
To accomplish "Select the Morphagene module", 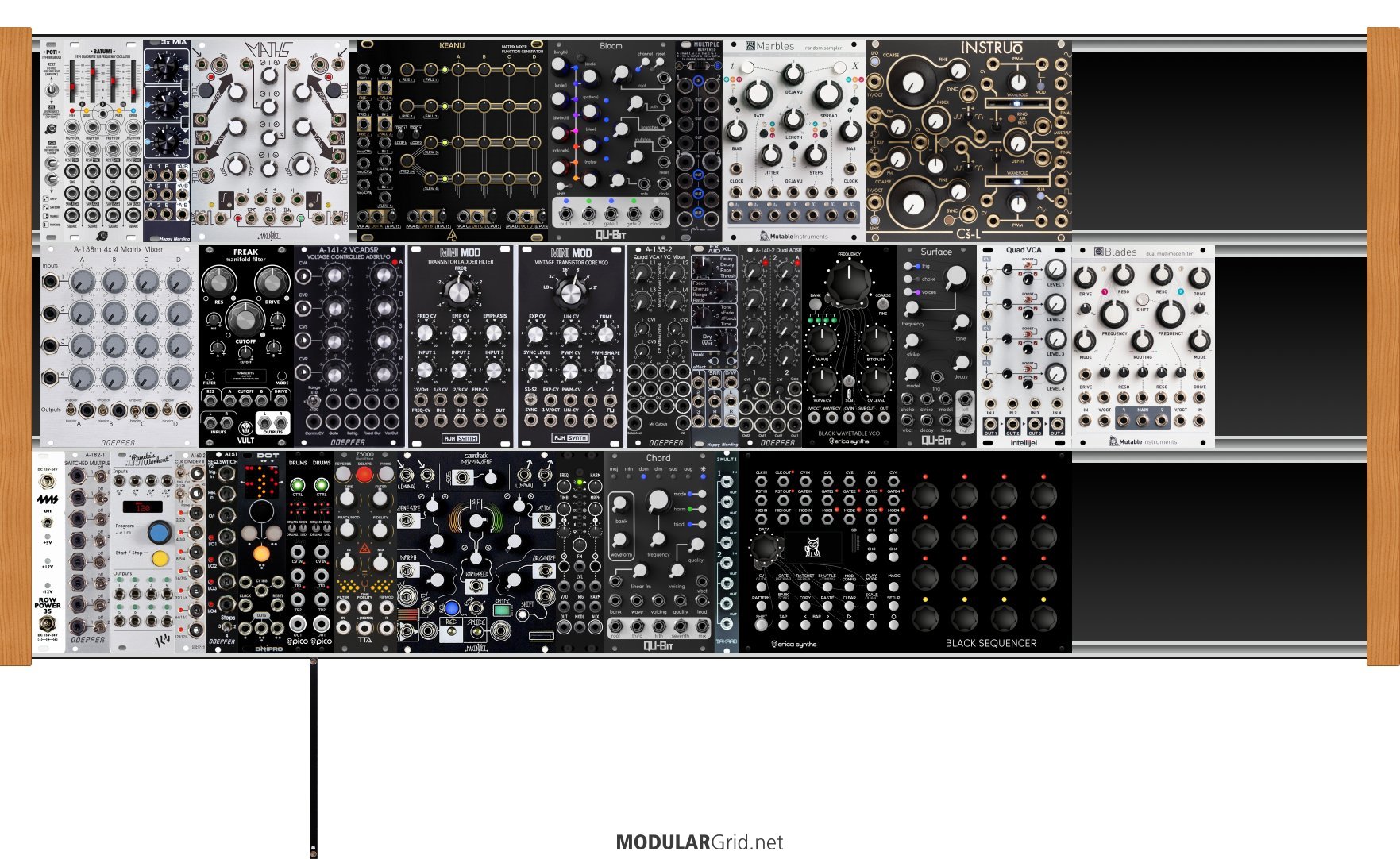I will point(476,552).
